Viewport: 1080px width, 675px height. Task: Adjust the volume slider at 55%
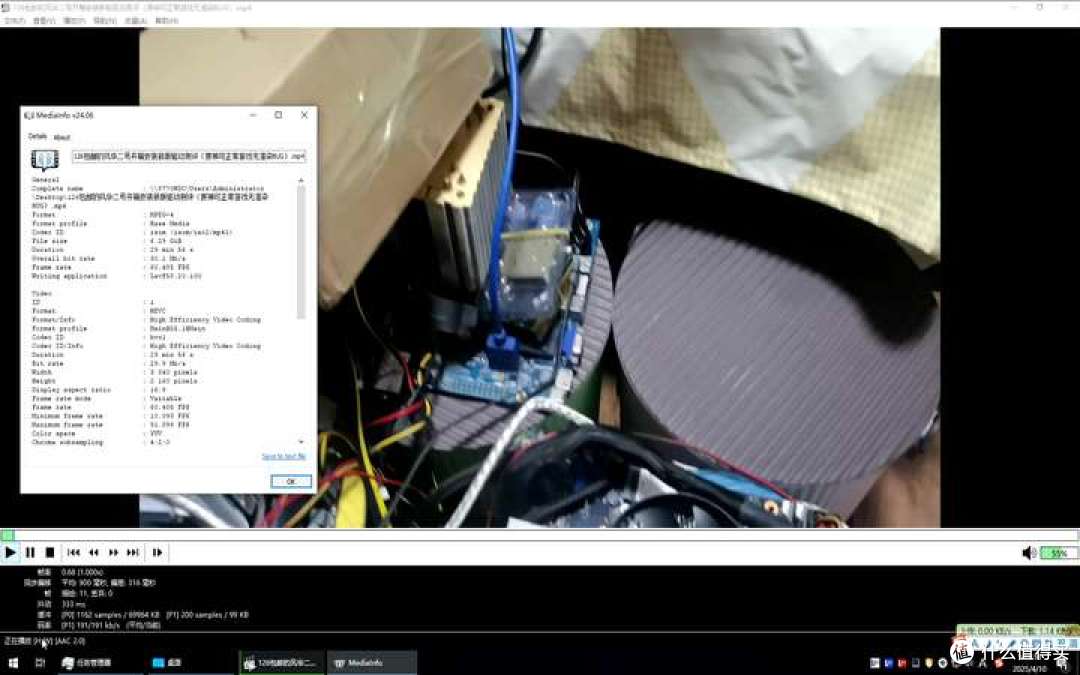coord(1058,553)
